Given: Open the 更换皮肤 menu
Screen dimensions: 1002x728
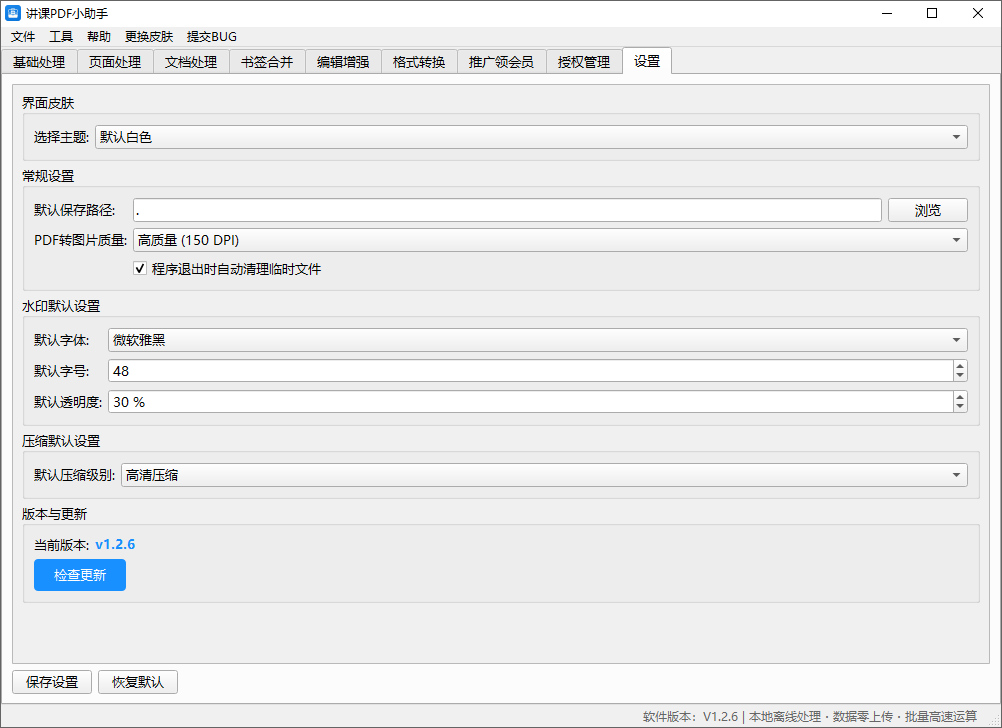Looking at the screenshot, I should click(x=149, y=36).
